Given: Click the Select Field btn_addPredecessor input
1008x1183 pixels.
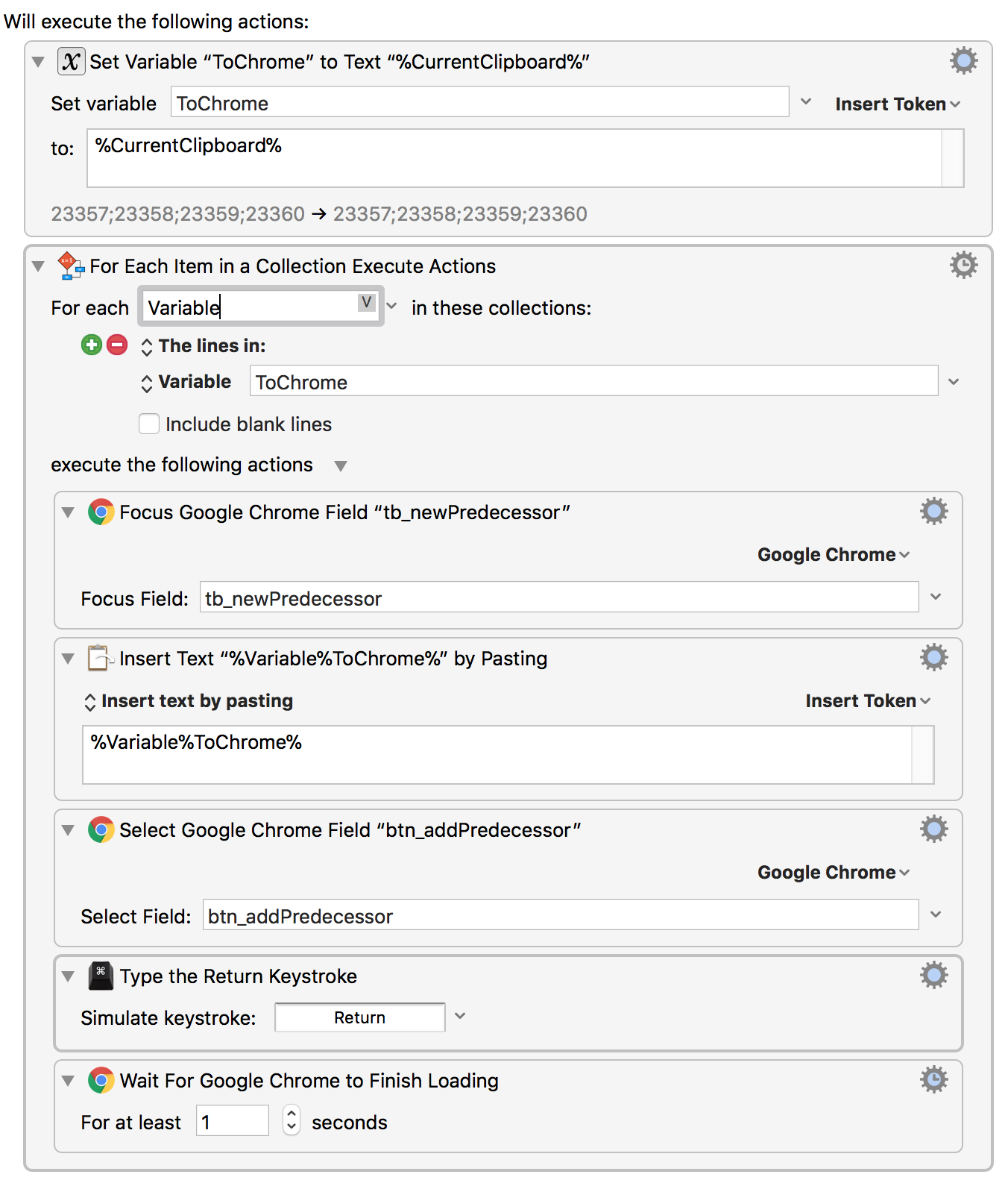Looking at the screenshot, I should (x=561, y=914).
